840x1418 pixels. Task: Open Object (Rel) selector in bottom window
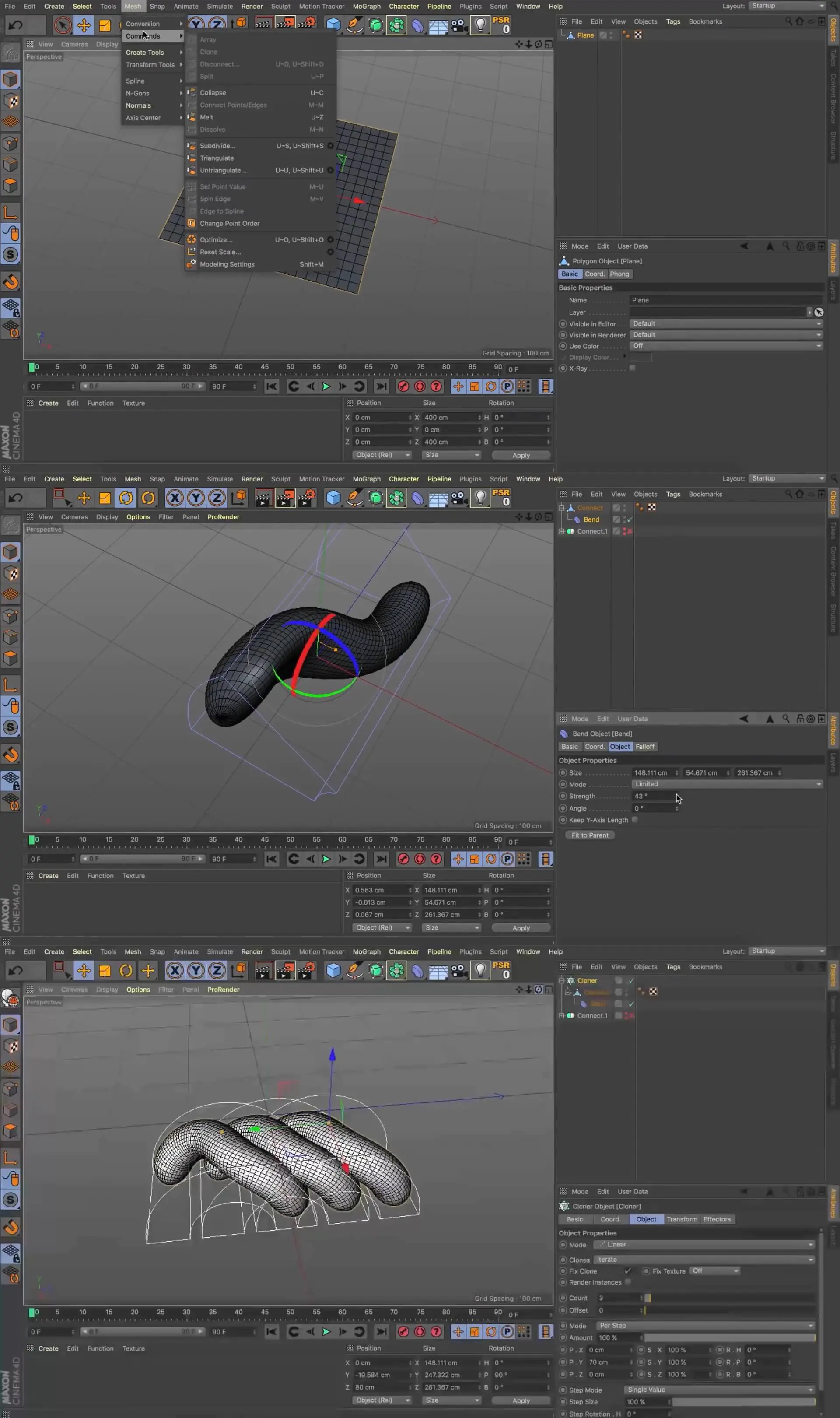[x=381, y=1400]
